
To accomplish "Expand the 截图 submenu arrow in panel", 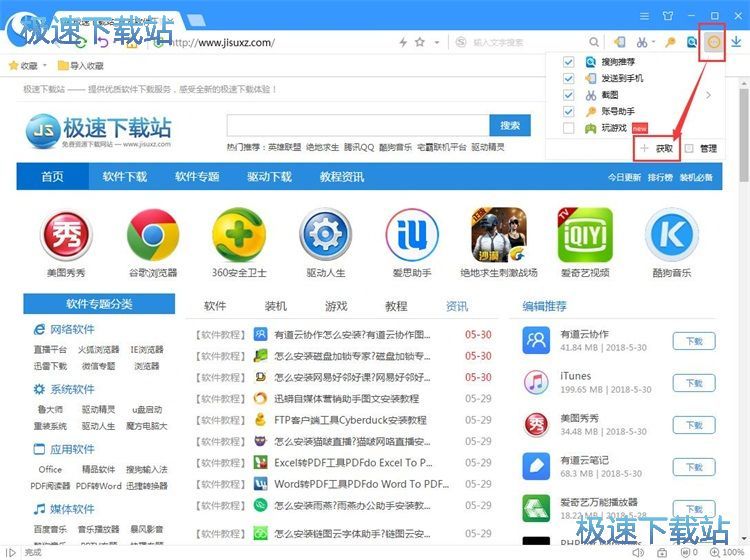I will (x=708, y=95).
